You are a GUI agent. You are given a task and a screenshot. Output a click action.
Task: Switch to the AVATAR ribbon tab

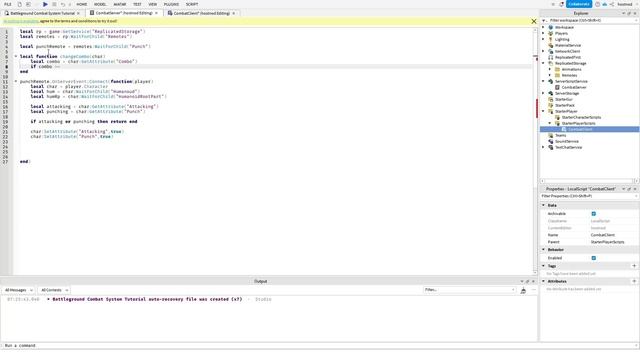[x=120, y=4]
